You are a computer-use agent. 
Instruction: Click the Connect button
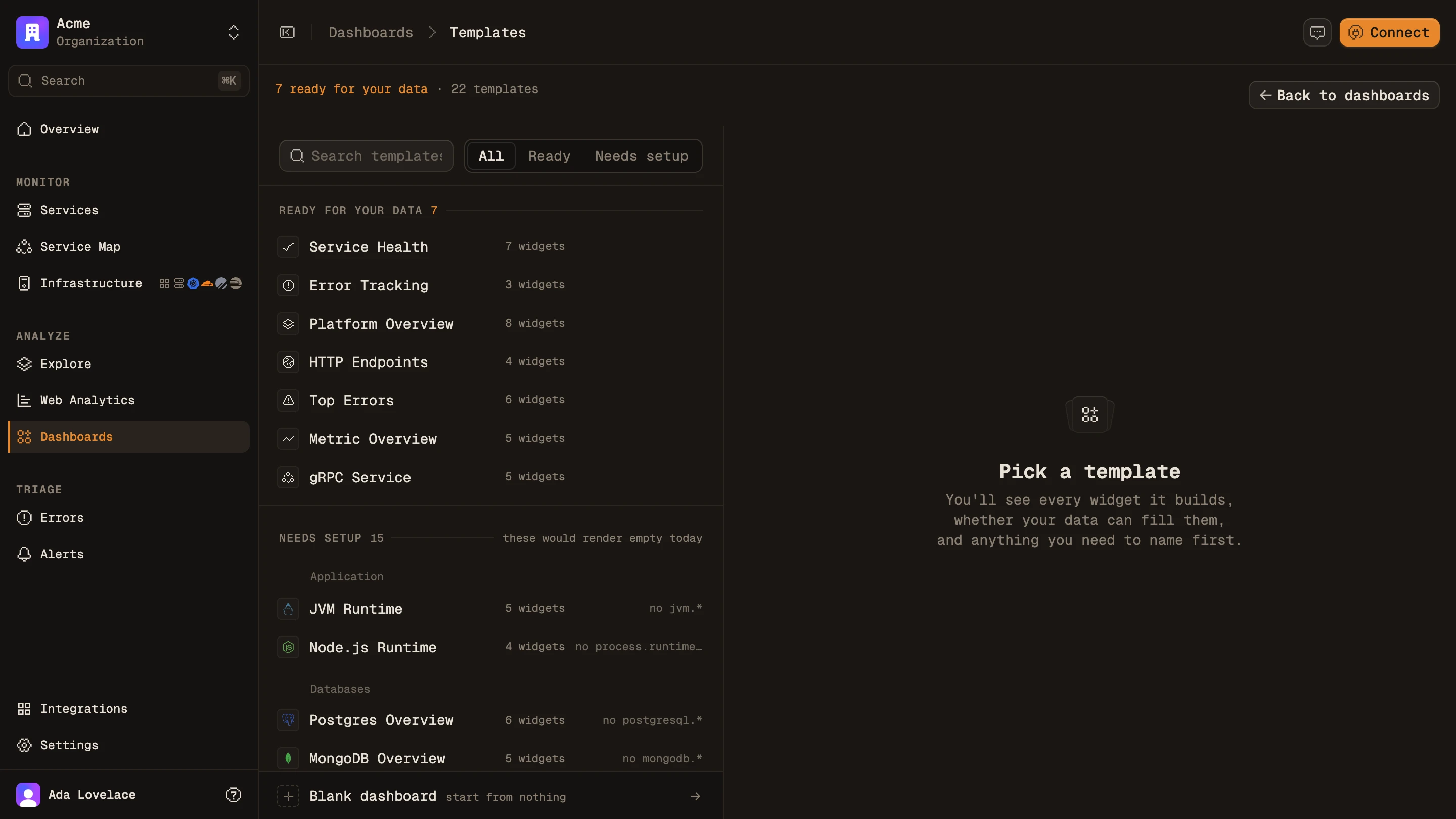click(1389, 32)
